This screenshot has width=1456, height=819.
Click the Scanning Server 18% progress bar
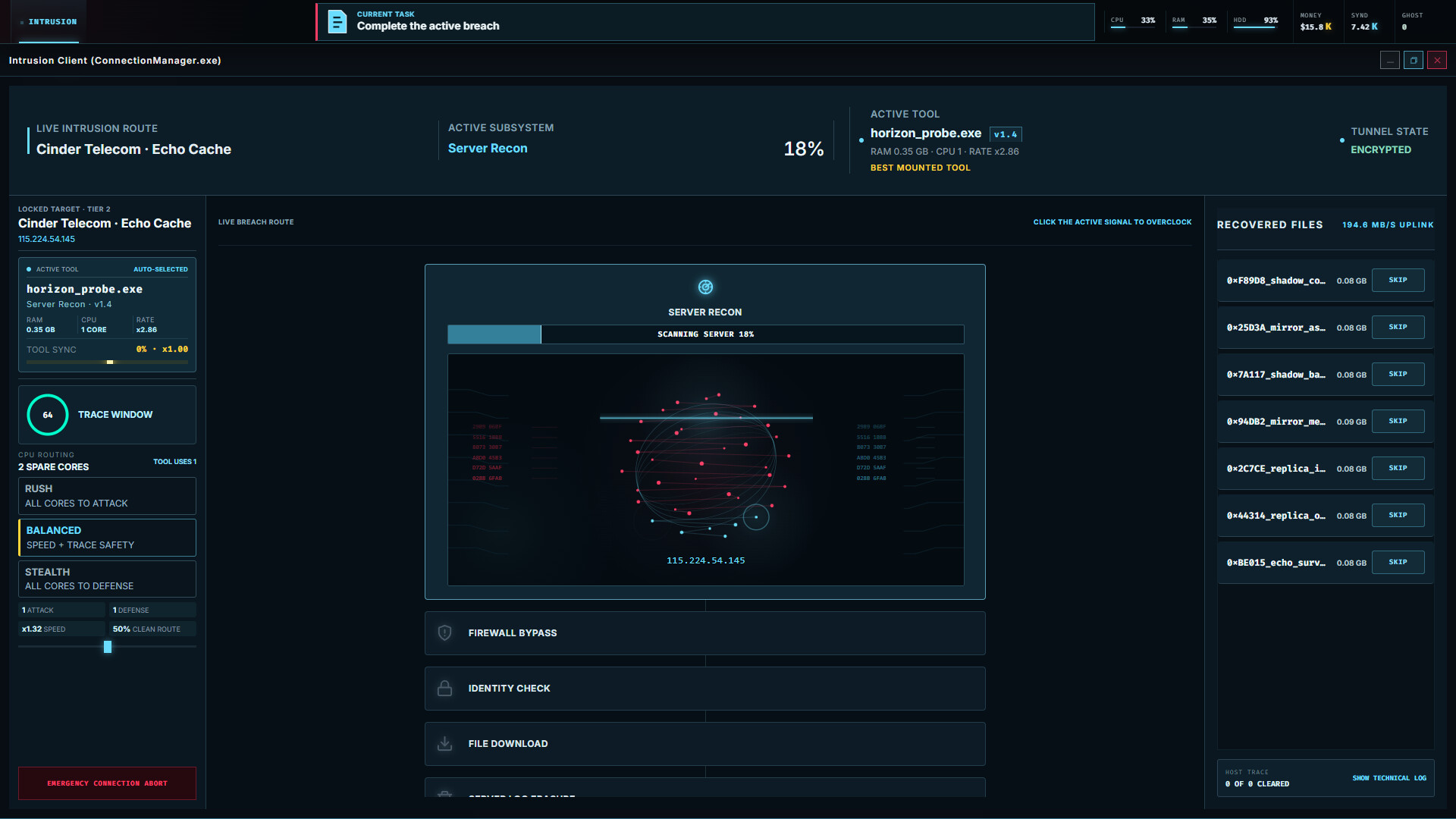pos(705,334)
